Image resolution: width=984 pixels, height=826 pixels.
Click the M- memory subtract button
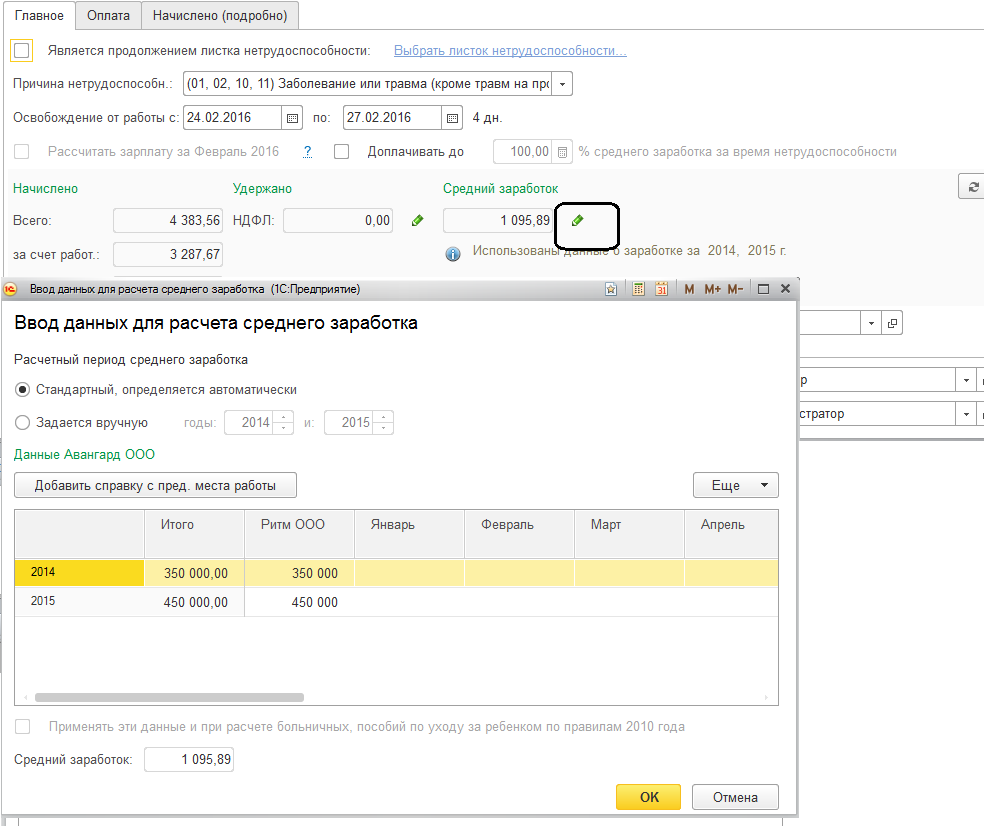(735, 289)
